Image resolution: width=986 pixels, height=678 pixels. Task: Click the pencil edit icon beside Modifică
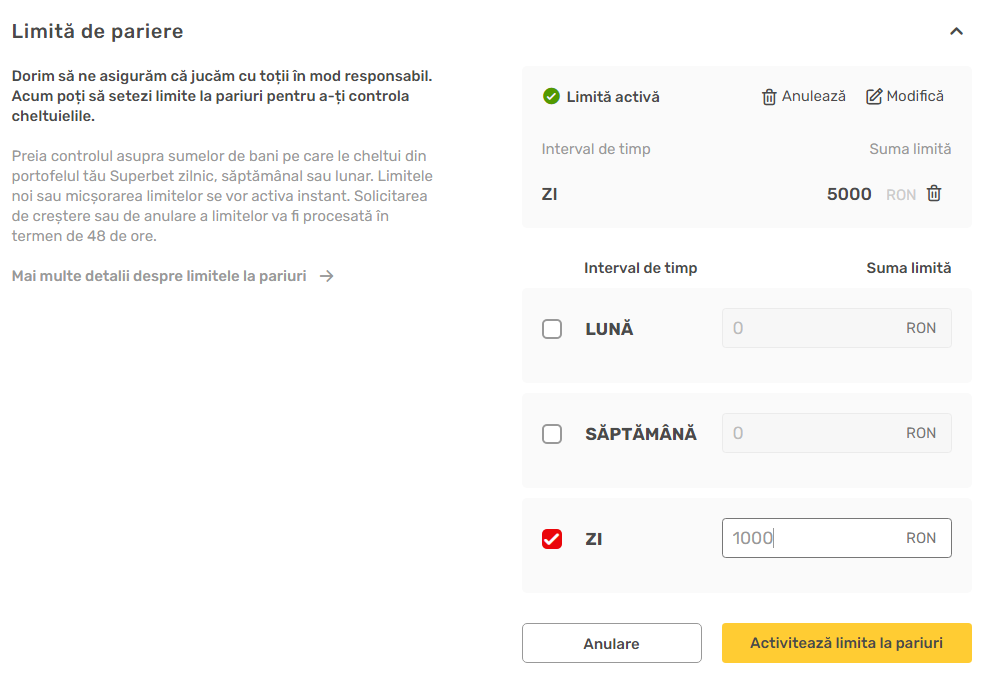pos(873,96)
